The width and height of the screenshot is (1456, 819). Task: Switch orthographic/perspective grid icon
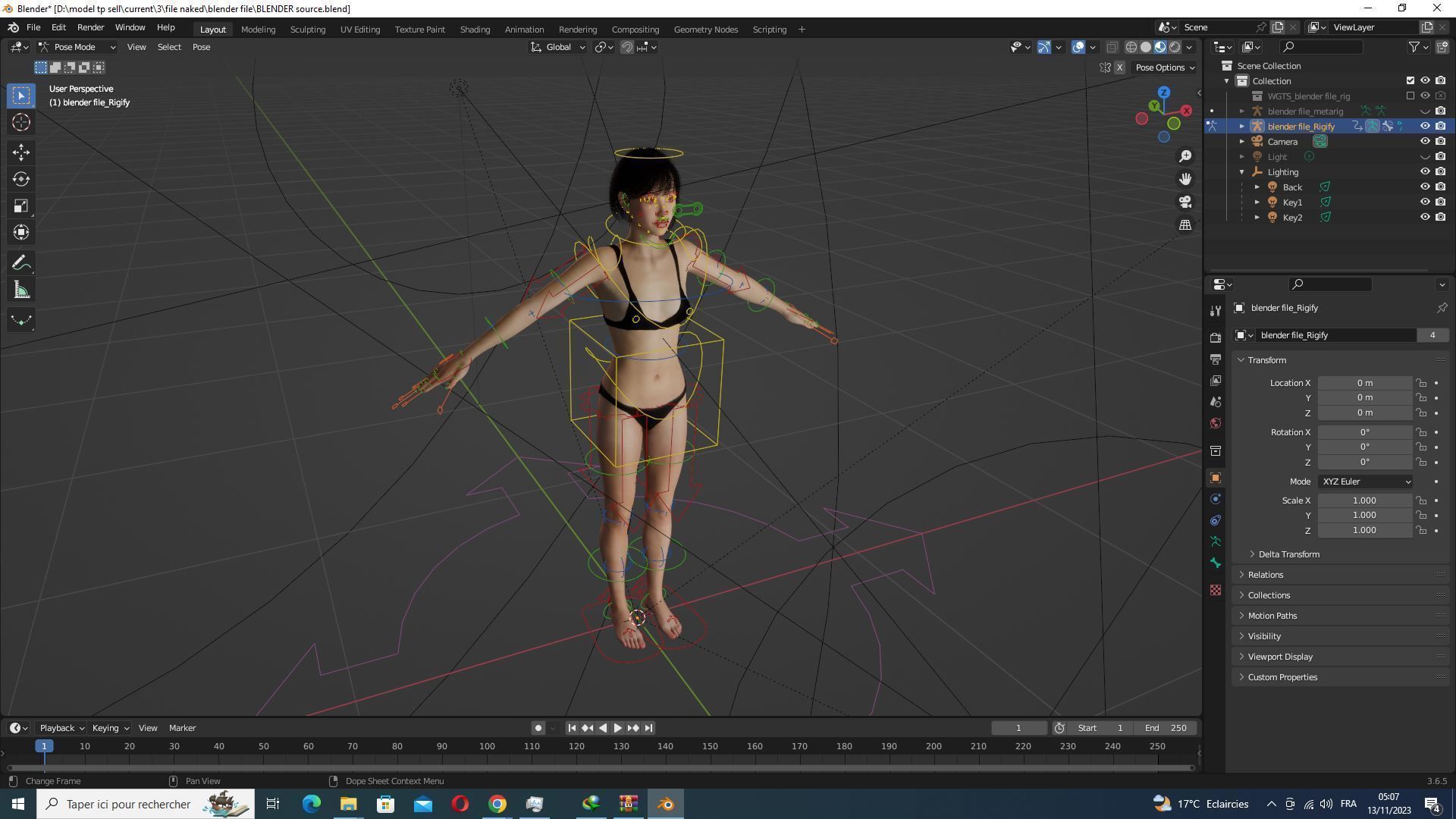1185,224
